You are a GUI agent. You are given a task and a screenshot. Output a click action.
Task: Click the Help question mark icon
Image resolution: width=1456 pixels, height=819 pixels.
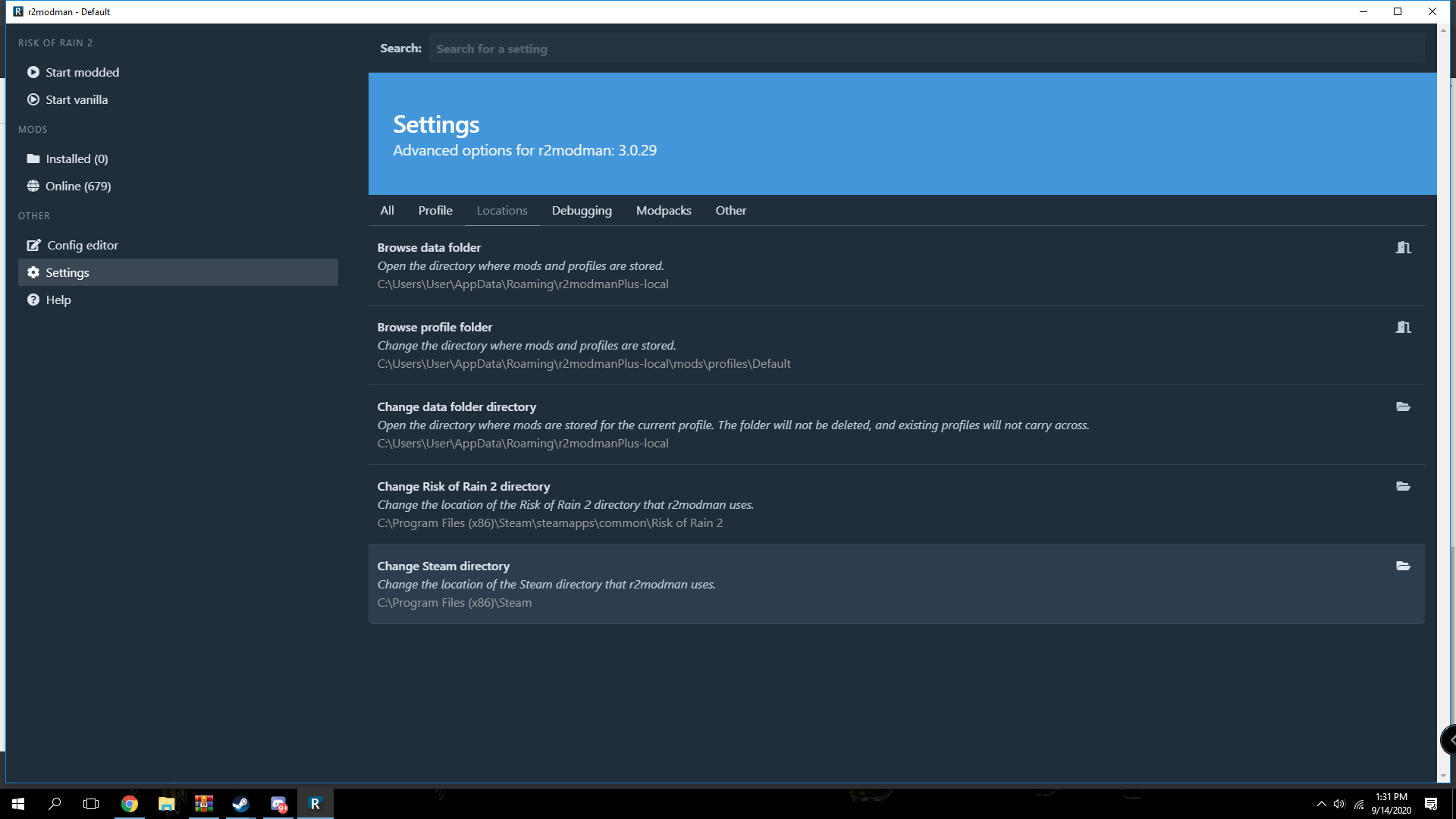point(33,300)
